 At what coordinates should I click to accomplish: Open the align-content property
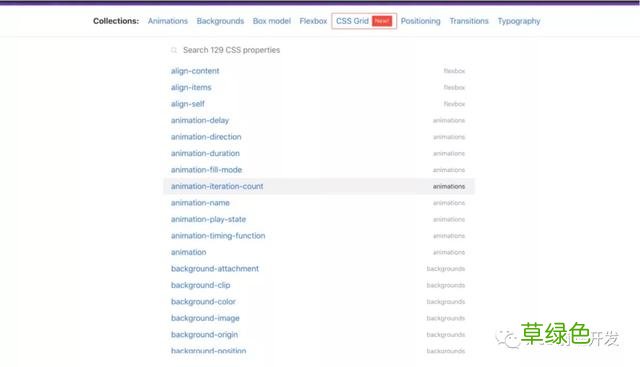click(x=195, y=71)
